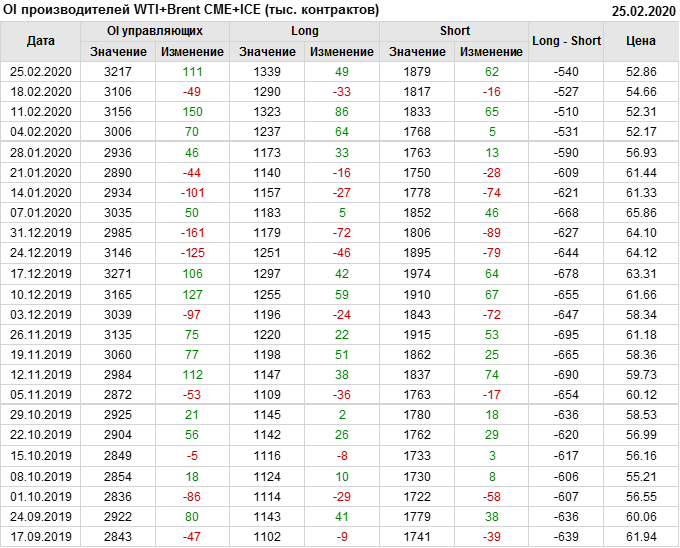Click the date cell 05.11.2019
The width and height of the screenshot is (680, 548).
41,394
